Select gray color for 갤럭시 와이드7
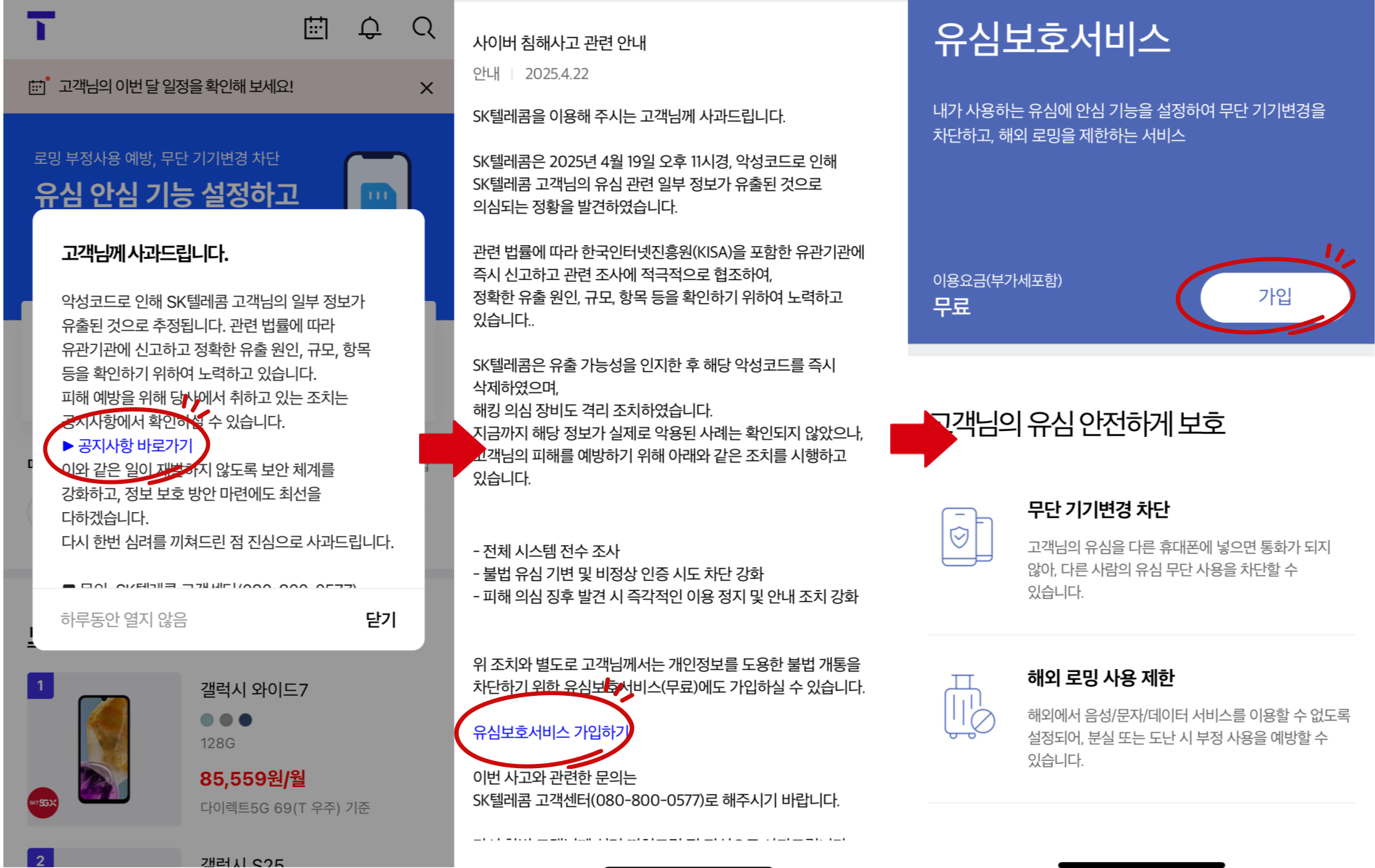 pyautogui.click(x=226, y=720)
